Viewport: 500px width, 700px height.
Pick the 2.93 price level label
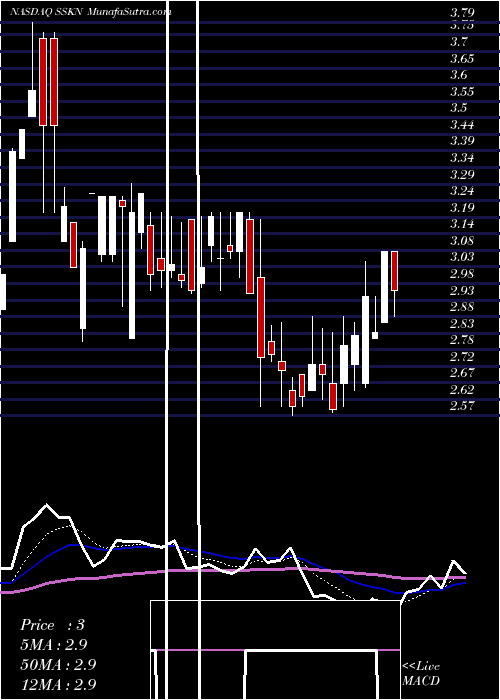pos(462,291)
